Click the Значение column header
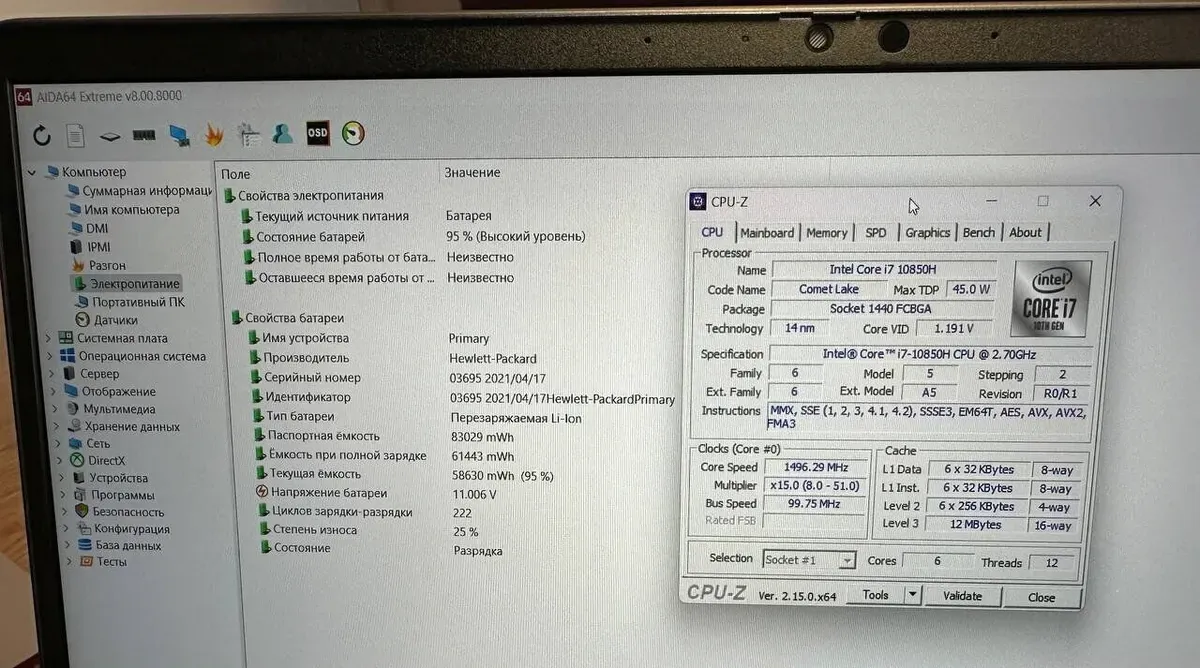Image resolution: width=1200 pixels, height=668 pixels. tap(472, 173)
